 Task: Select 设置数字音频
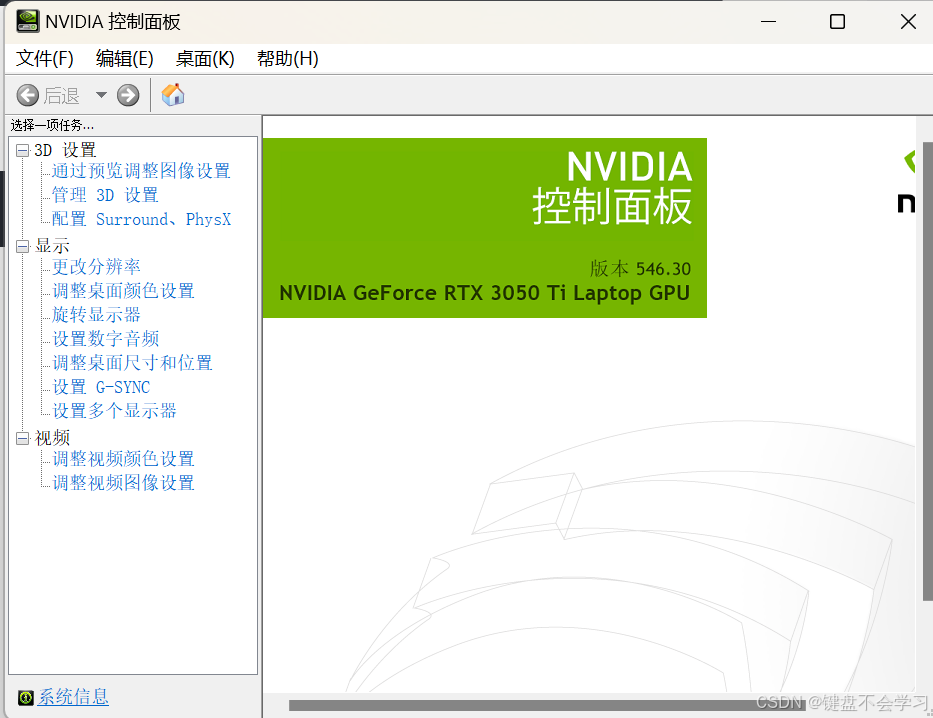tap(105, 338)
